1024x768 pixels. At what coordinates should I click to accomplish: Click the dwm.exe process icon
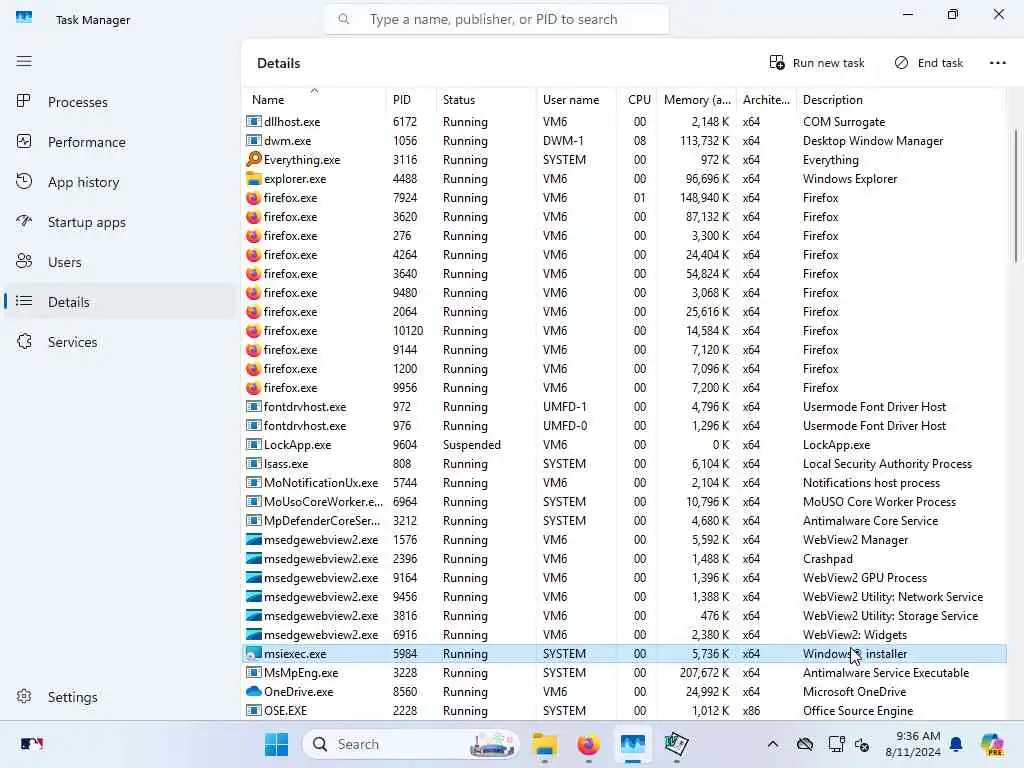click(x=254, y=140)
